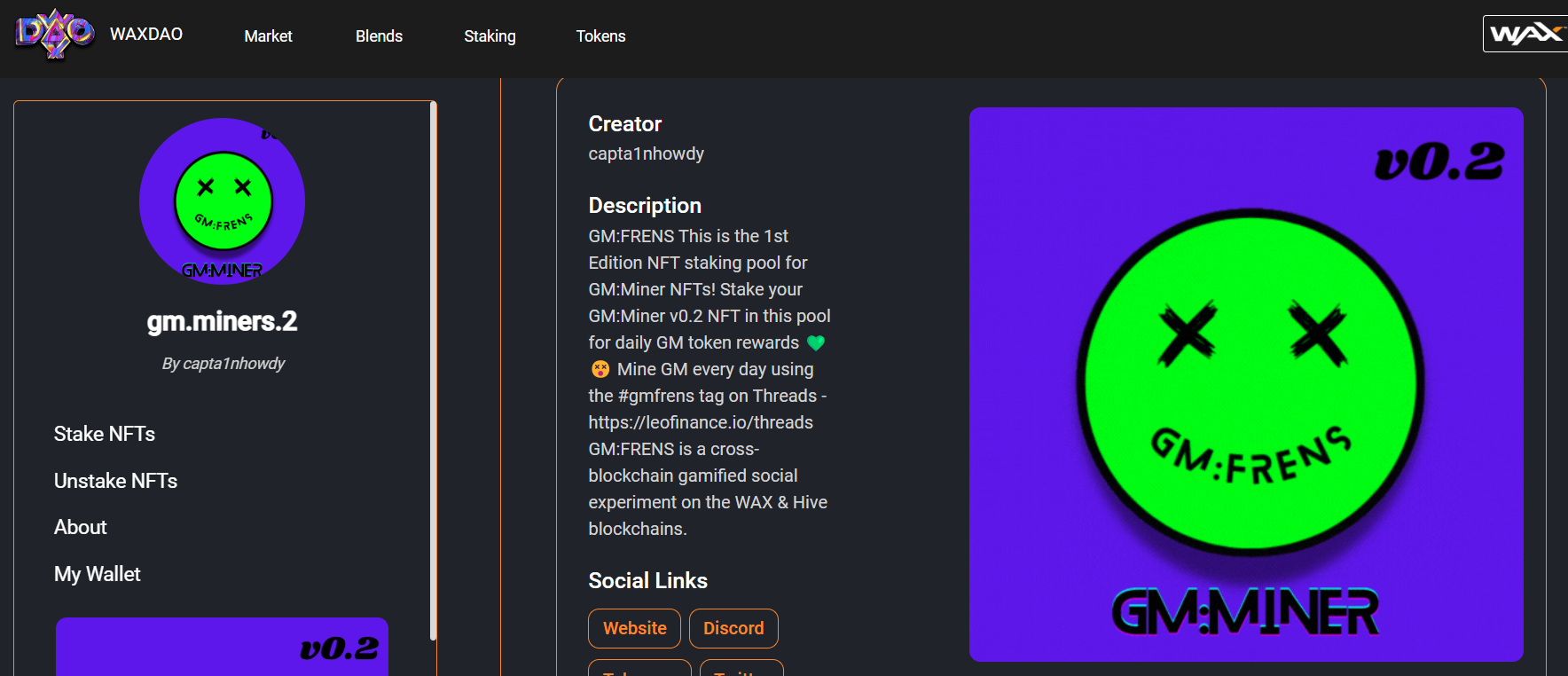Click the By capta1nhowdy author line

click(223, 364)
